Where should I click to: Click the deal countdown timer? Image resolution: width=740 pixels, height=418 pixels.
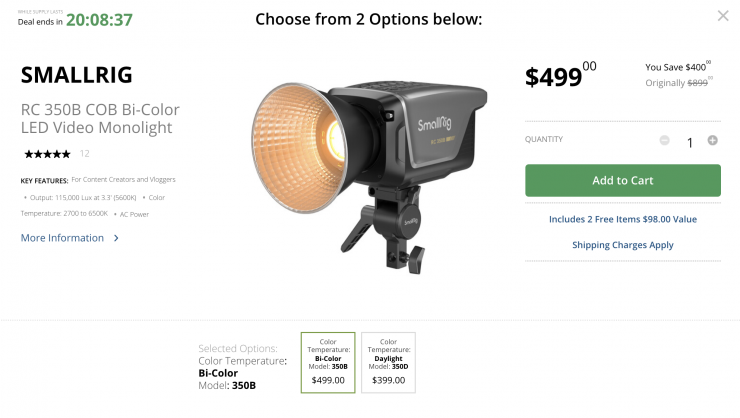point(99,20)
